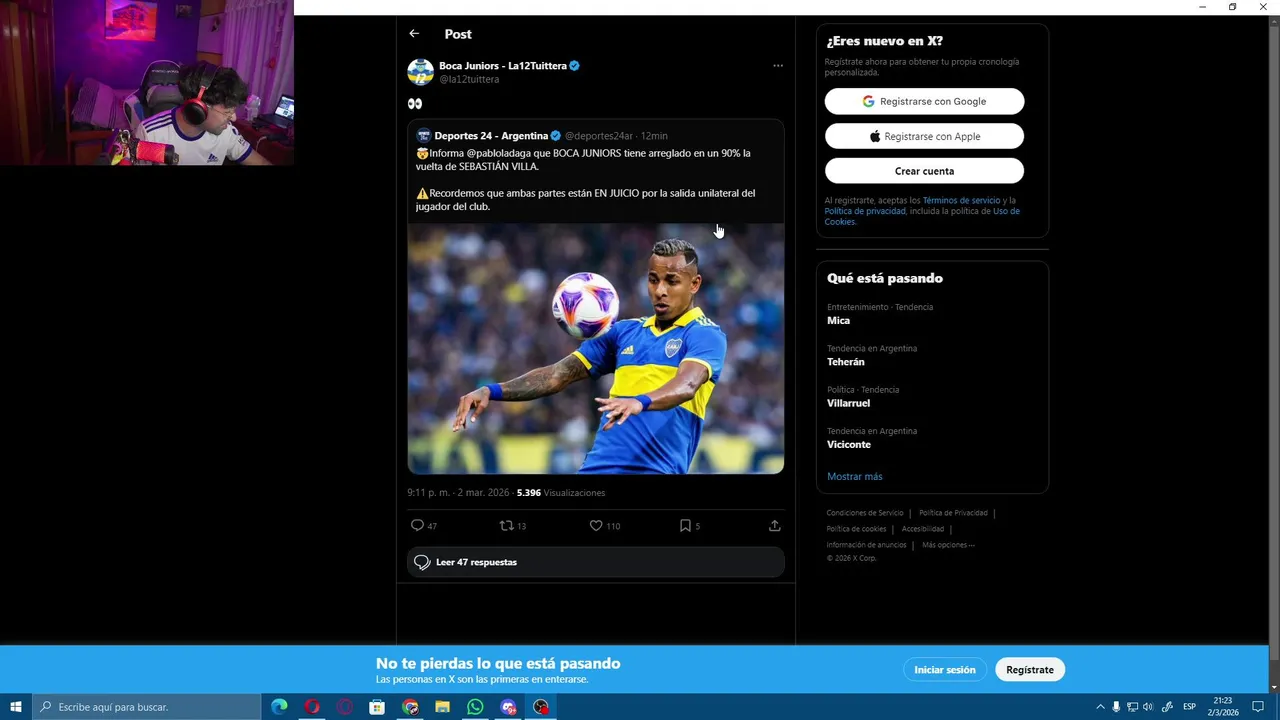Expand Más opciones in footer

(x=948, y=545)
